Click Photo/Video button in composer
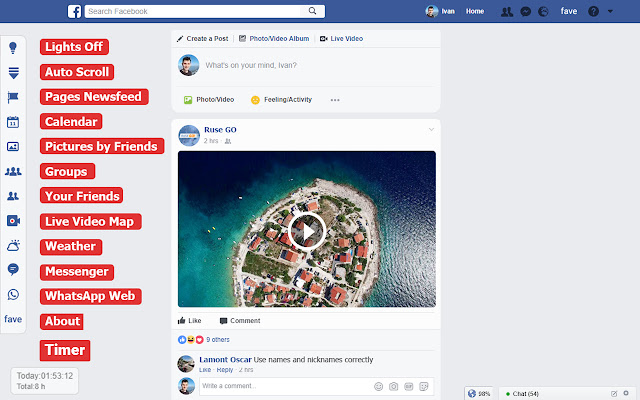This screenshot has height=400, width=640. [209, 100]
